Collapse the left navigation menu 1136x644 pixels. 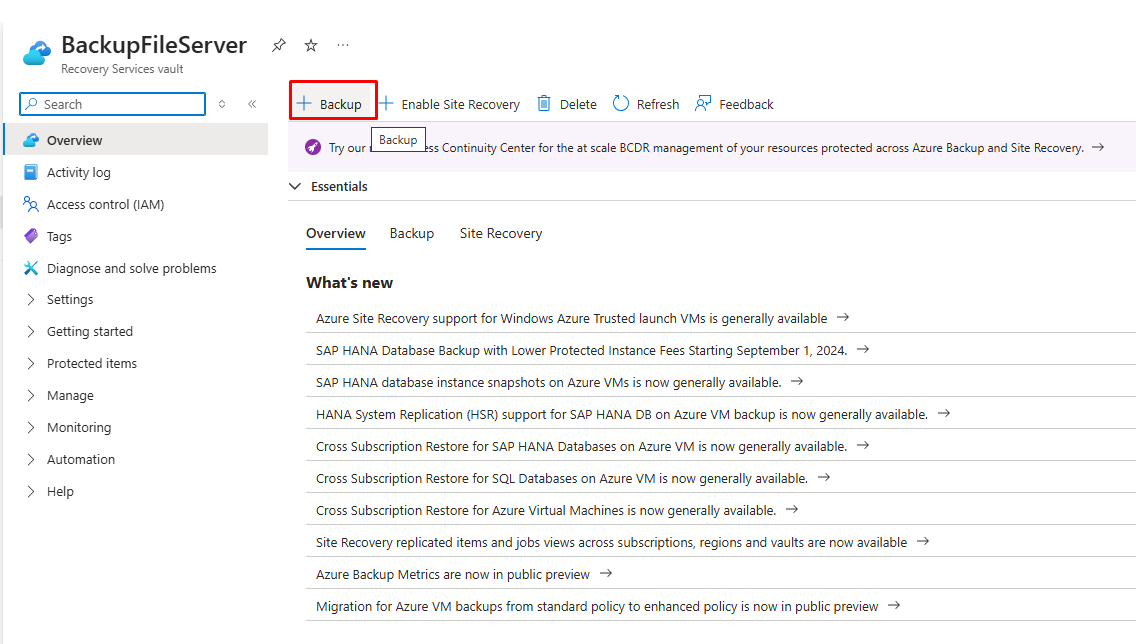(x=252, y=104)
